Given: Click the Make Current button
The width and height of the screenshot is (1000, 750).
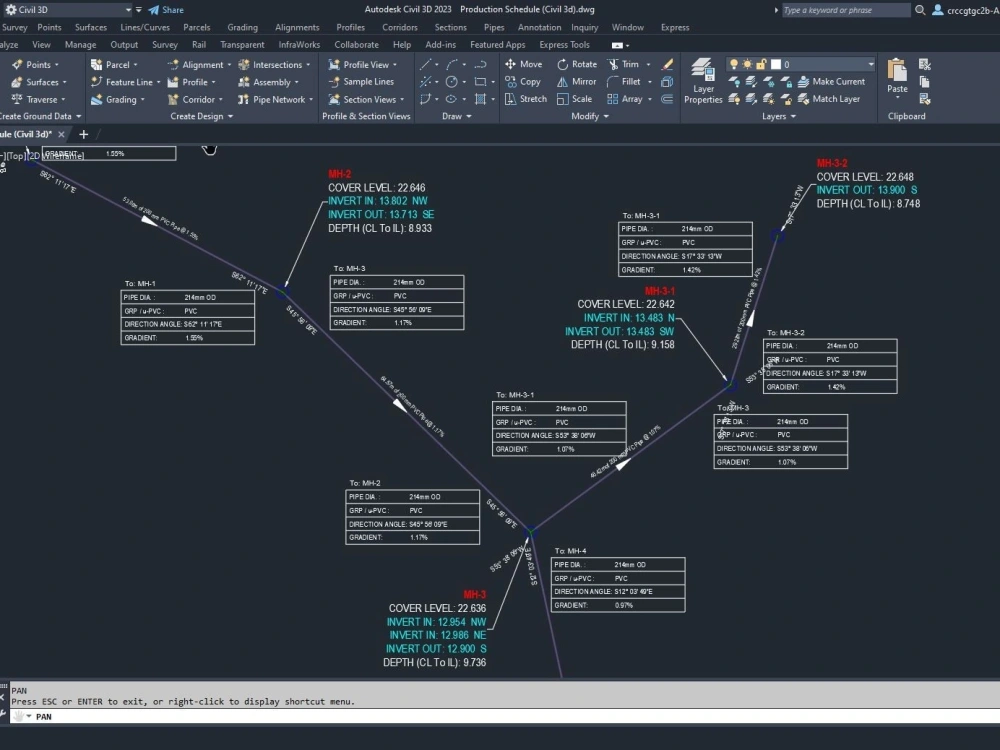Looking at the screenshot, I should point(838,82).
